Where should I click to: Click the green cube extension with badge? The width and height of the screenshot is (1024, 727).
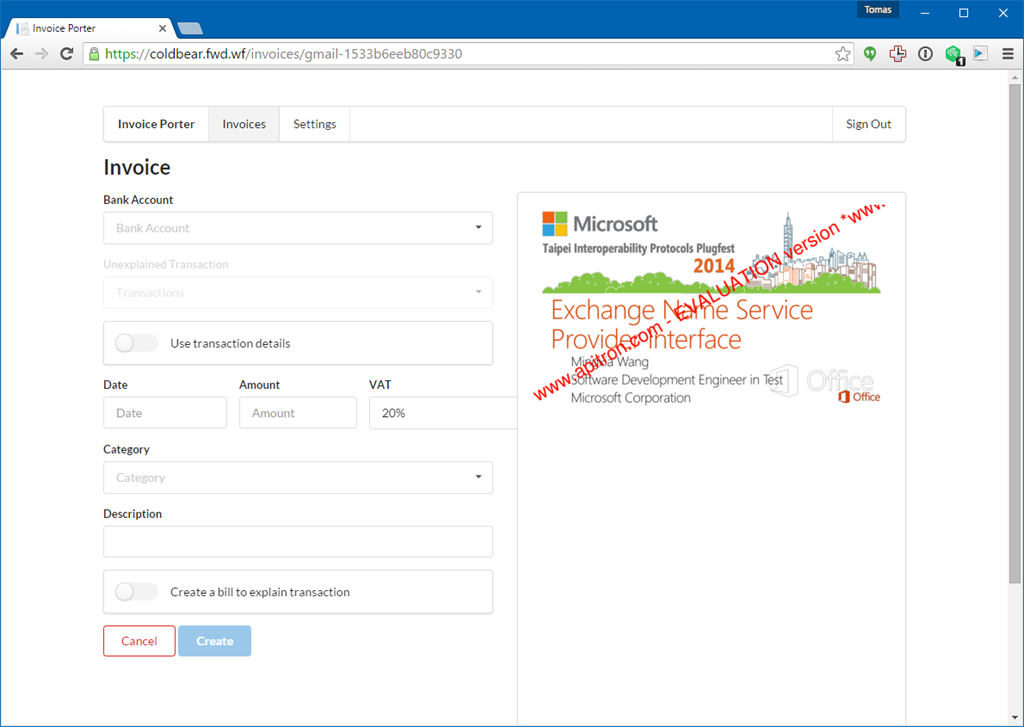click(953, 55)
